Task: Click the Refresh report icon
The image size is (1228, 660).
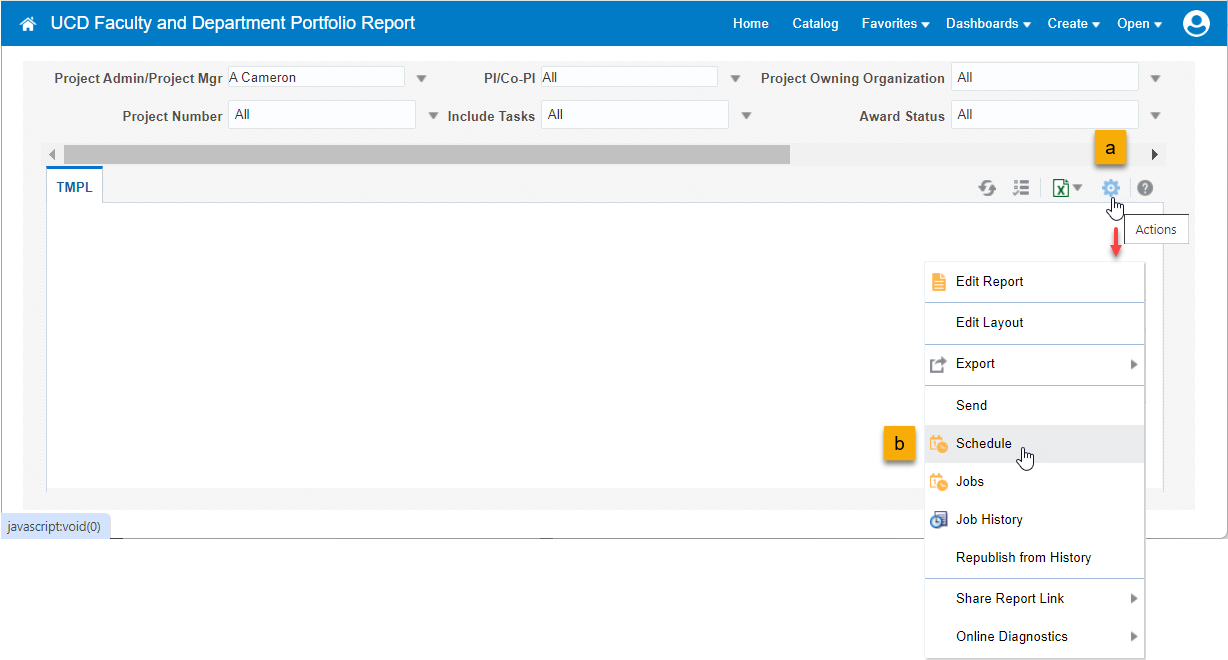Action: pyautogui.click(x=987, y=188)
